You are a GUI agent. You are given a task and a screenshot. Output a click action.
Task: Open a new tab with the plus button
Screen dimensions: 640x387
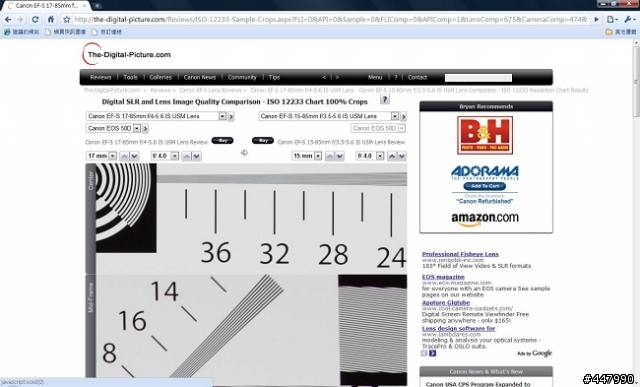click(x=97, y=6)
